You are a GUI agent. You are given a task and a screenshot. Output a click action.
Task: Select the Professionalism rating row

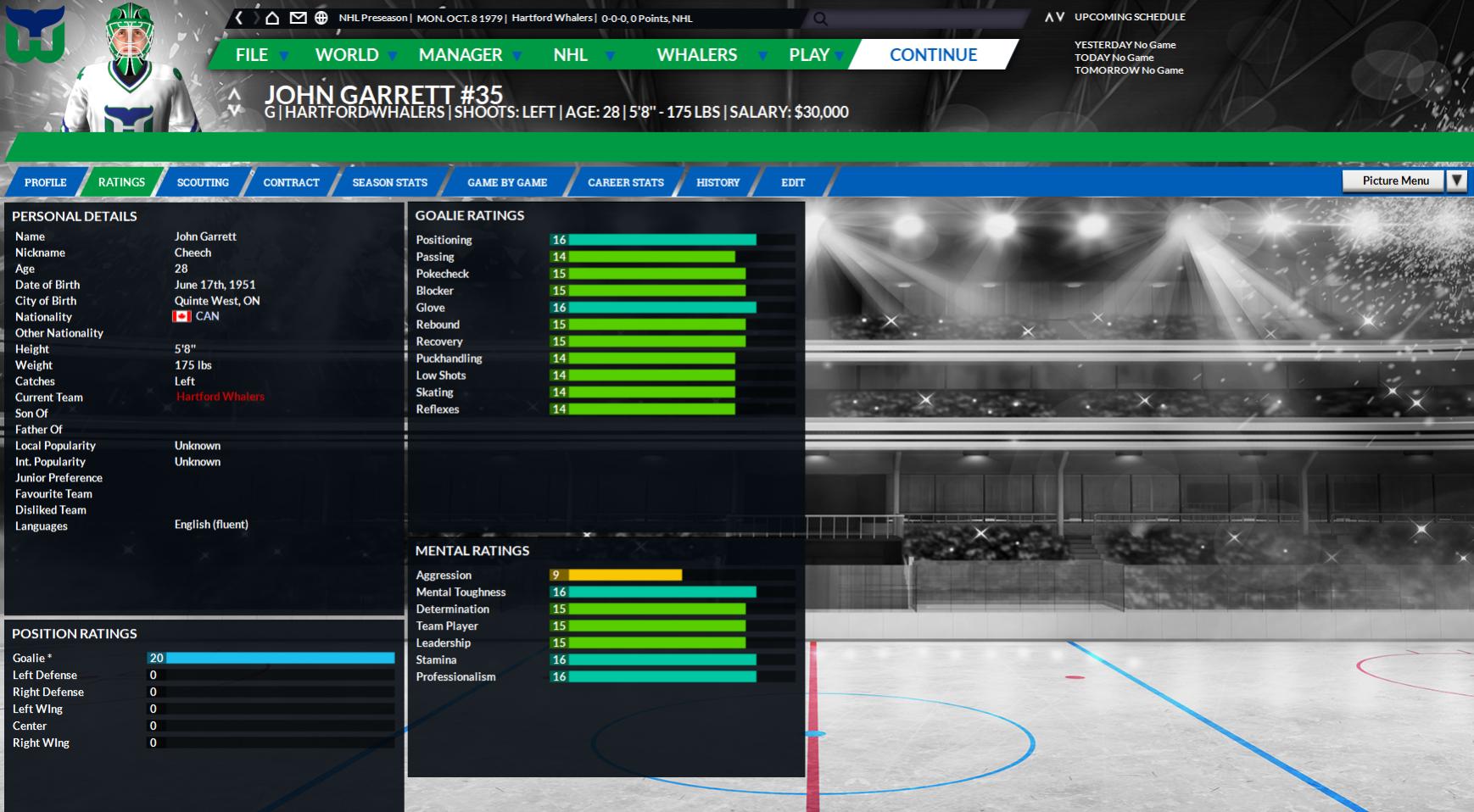point(605,676)
